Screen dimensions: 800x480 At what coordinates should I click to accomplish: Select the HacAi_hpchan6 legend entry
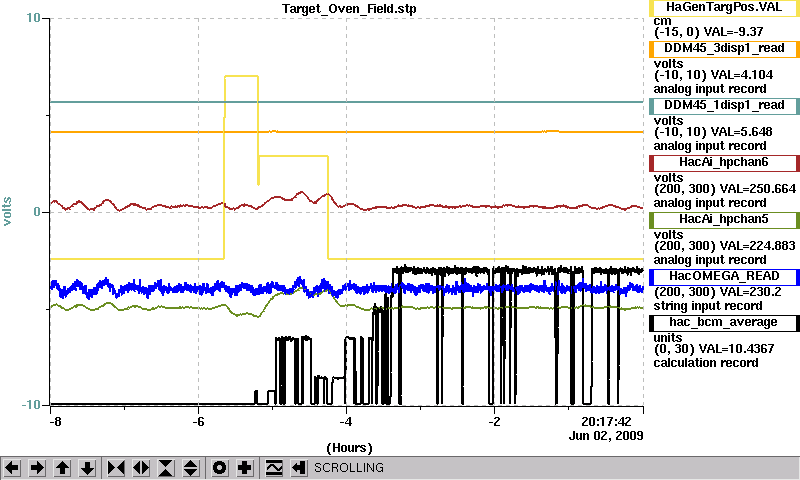pyautogui.click(x=724, y=163)
